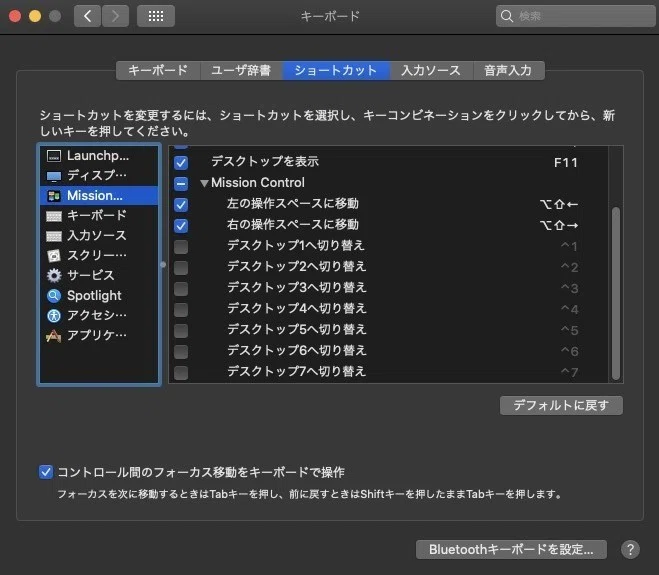
Task: Click the ^1 shortcut value
Action: (x=569, y=247)
